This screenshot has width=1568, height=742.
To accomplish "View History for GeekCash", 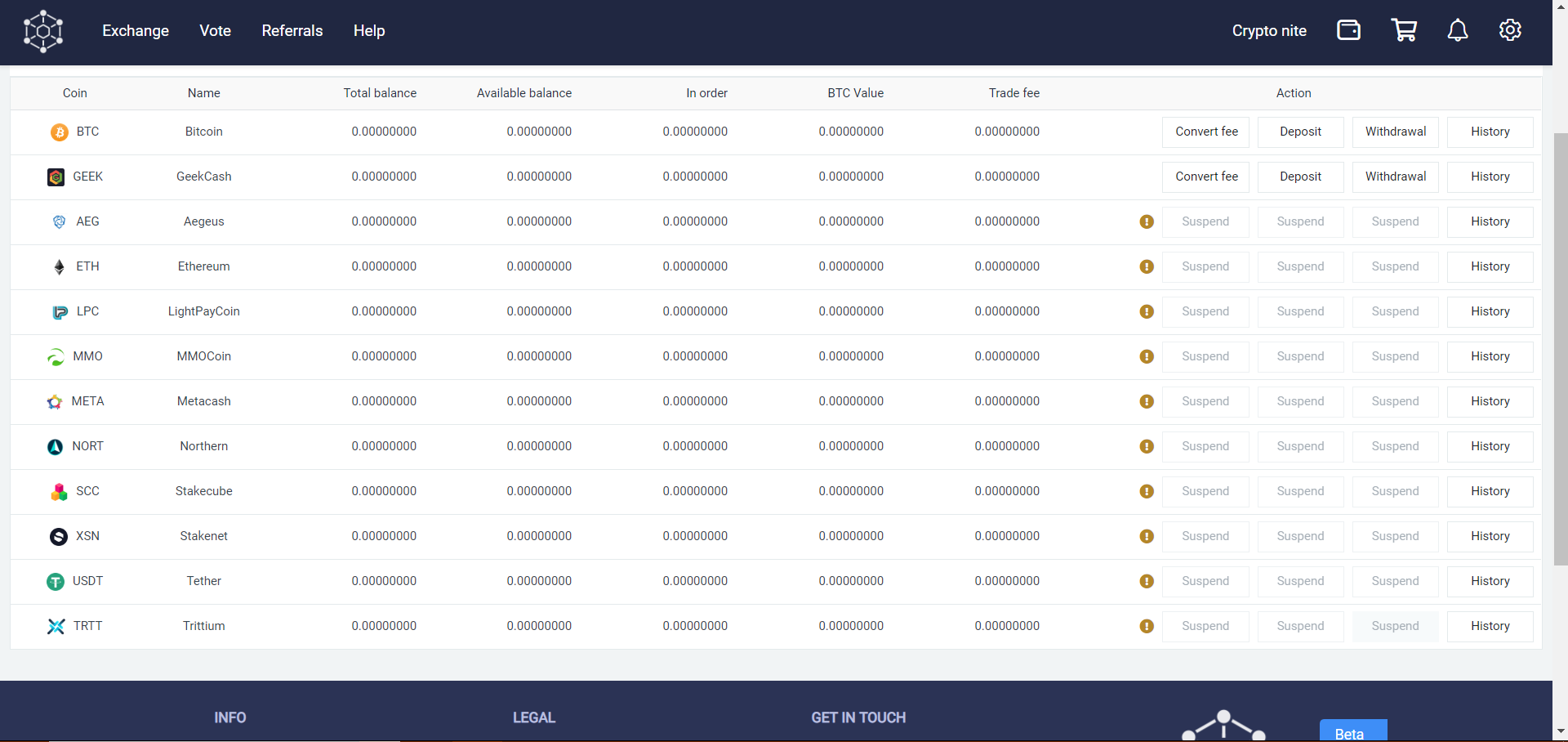I will (1490, 177).
